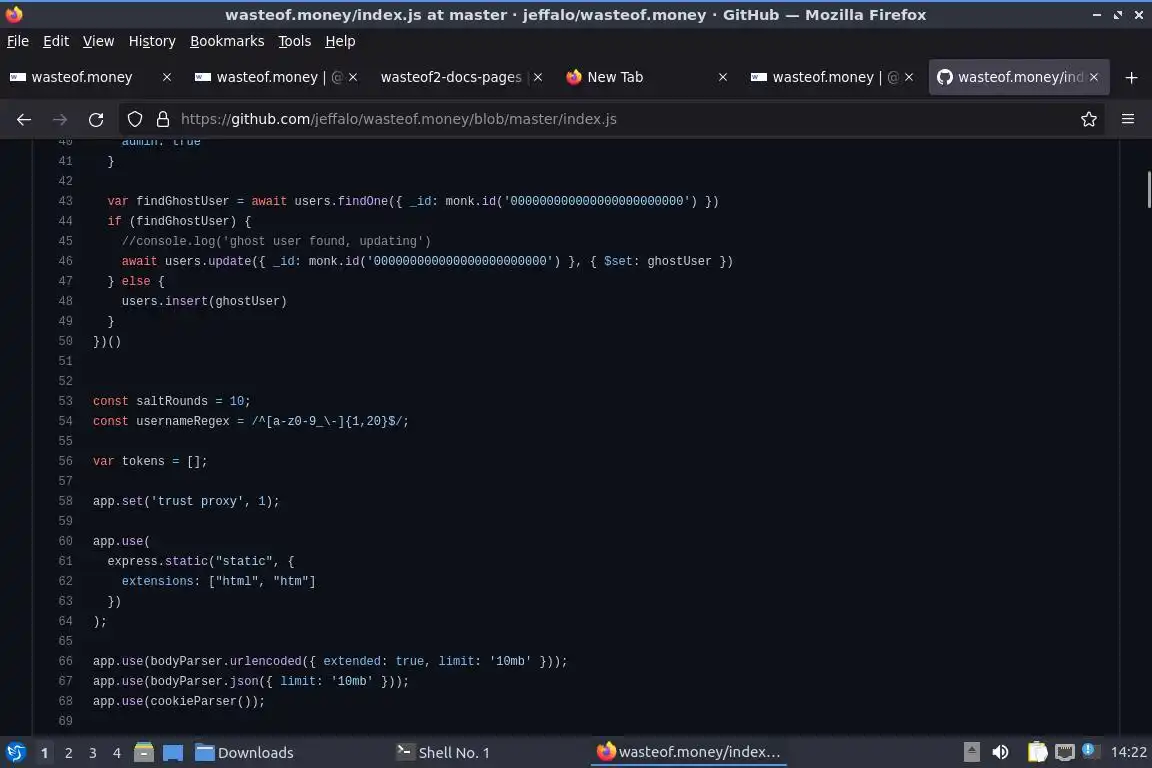Open the Help menu
This screenshot has height=768, width=1152.
[340, 41]
